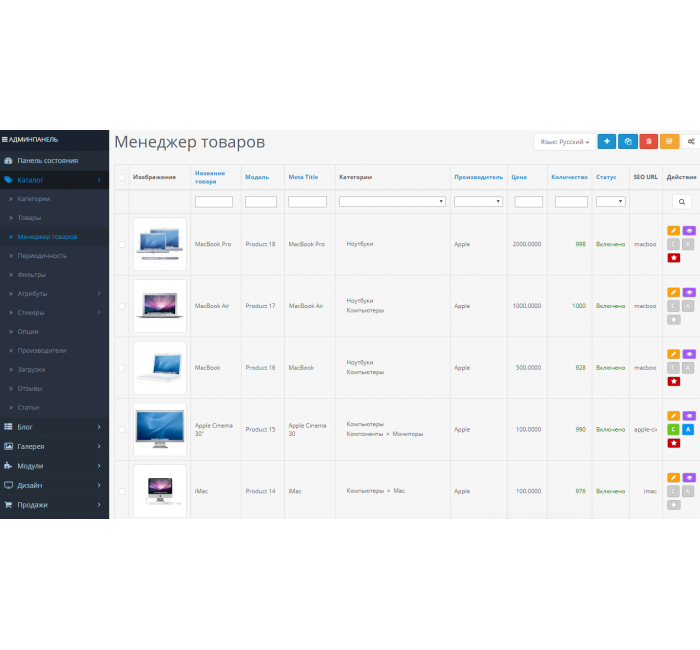Click grey A icon in MacBook Air row
Screen dimensions: 700x650
point(688,306)
